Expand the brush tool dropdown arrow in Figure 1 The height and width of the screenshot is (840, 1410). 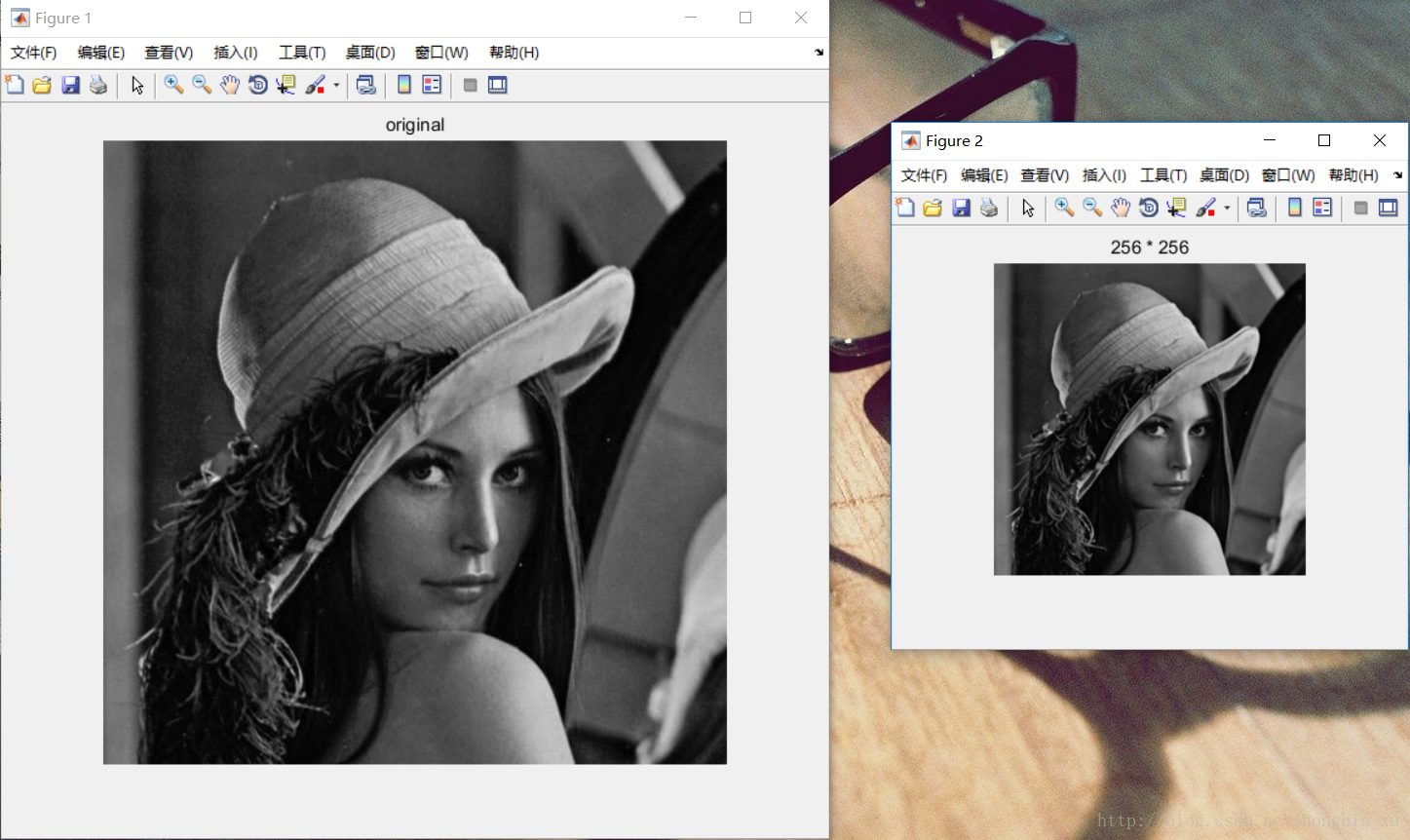336,86
